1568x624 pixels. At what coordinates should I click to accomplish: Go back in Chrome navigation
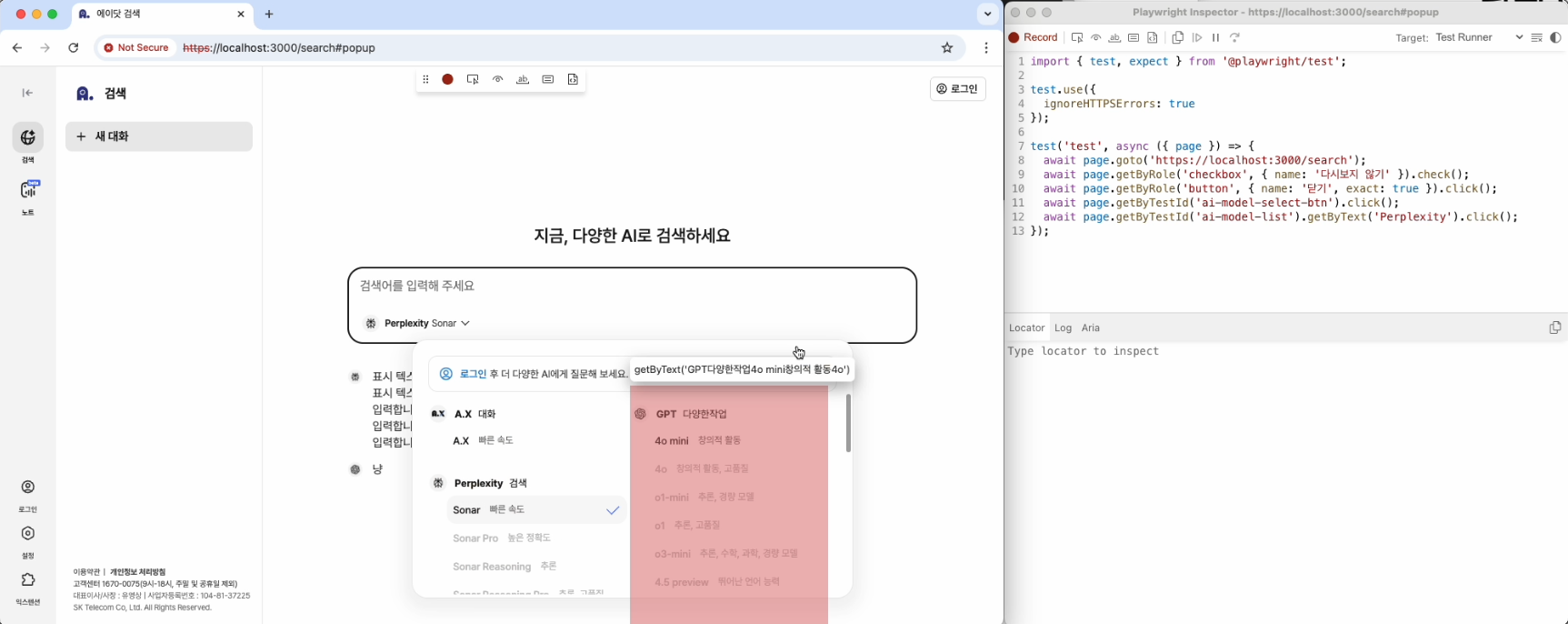(x=17, y=48)
